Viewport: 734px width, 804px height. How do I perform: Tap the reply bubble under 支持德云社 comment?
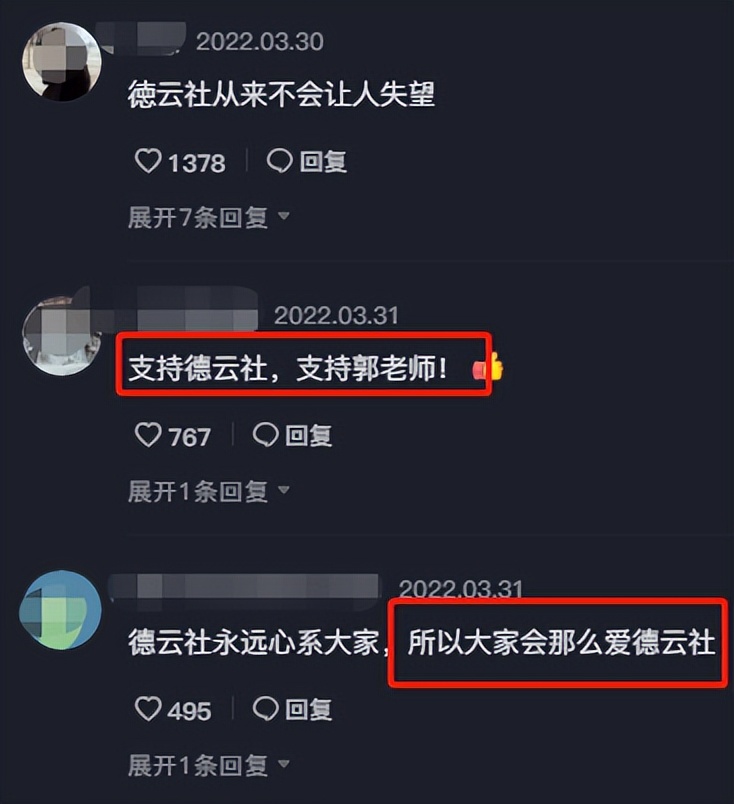[266, 435]
